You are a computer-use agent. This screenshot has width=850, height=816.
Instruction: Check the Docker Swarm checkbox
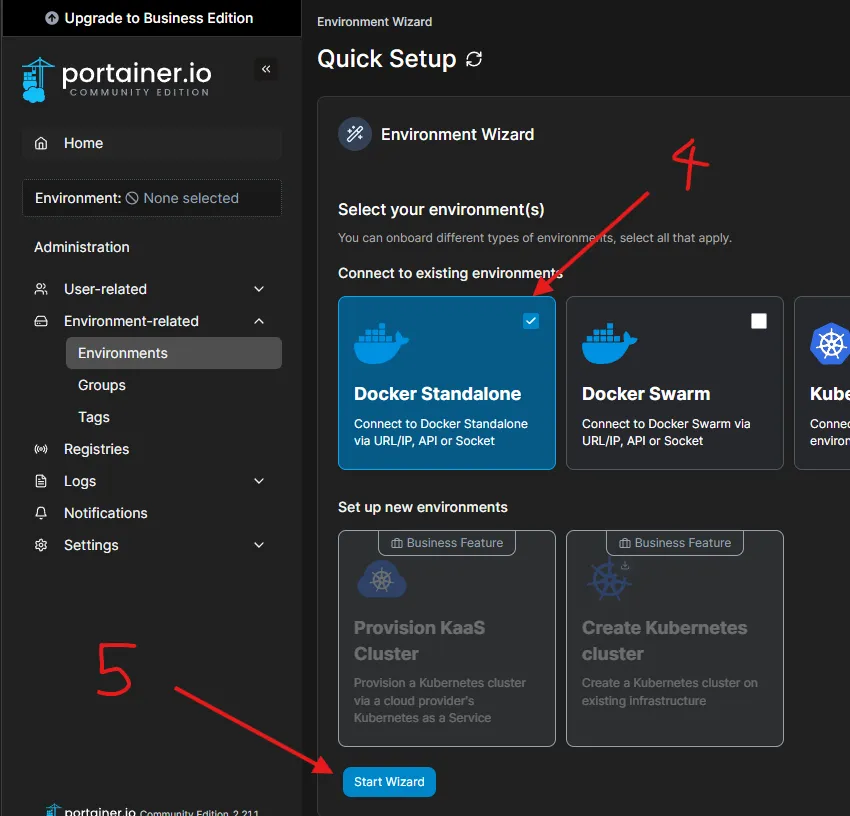[759, 321]
